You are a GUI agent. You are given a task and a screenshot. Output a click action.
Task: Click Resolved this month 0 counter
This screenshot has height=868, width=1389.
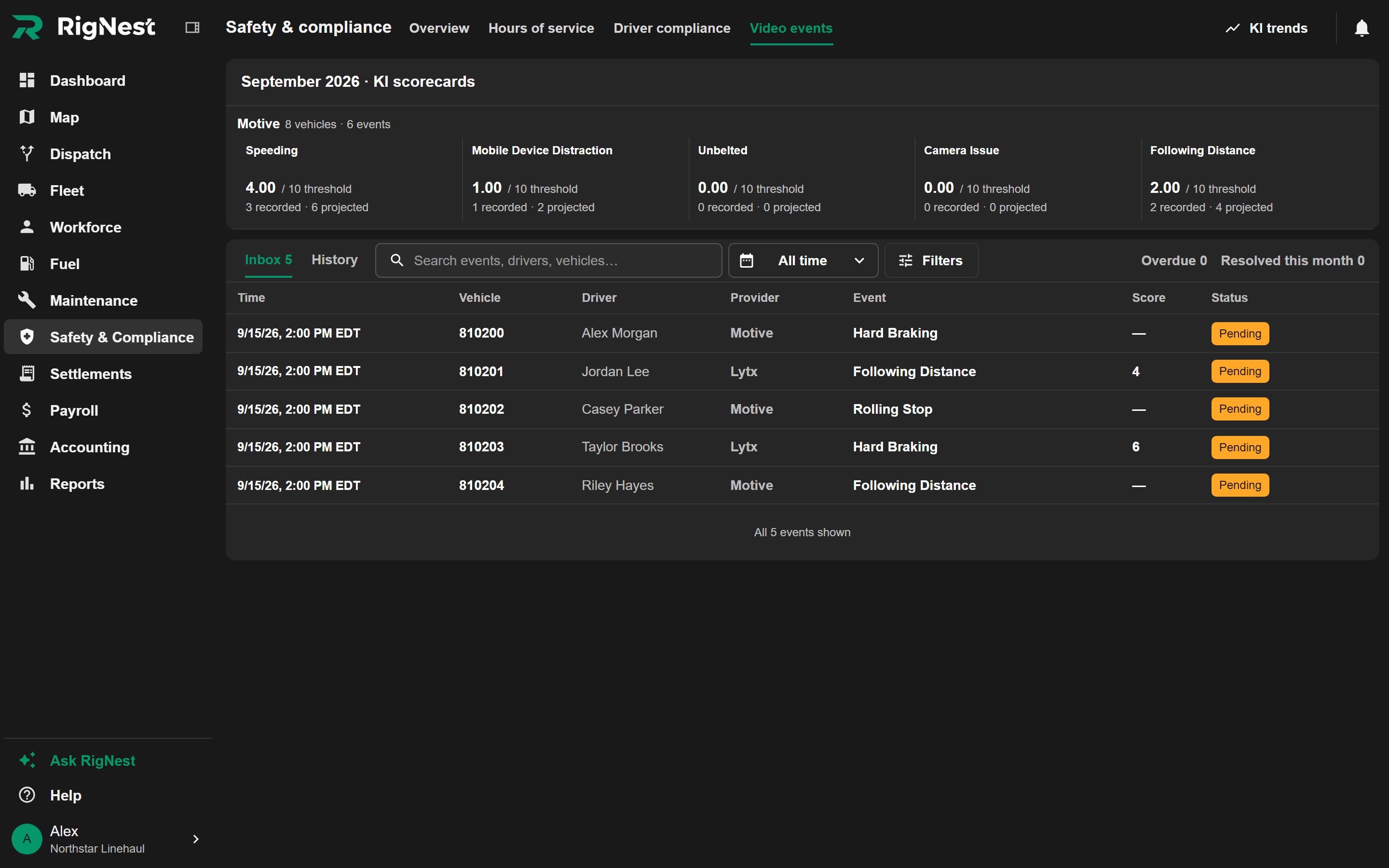[1292, 260]
